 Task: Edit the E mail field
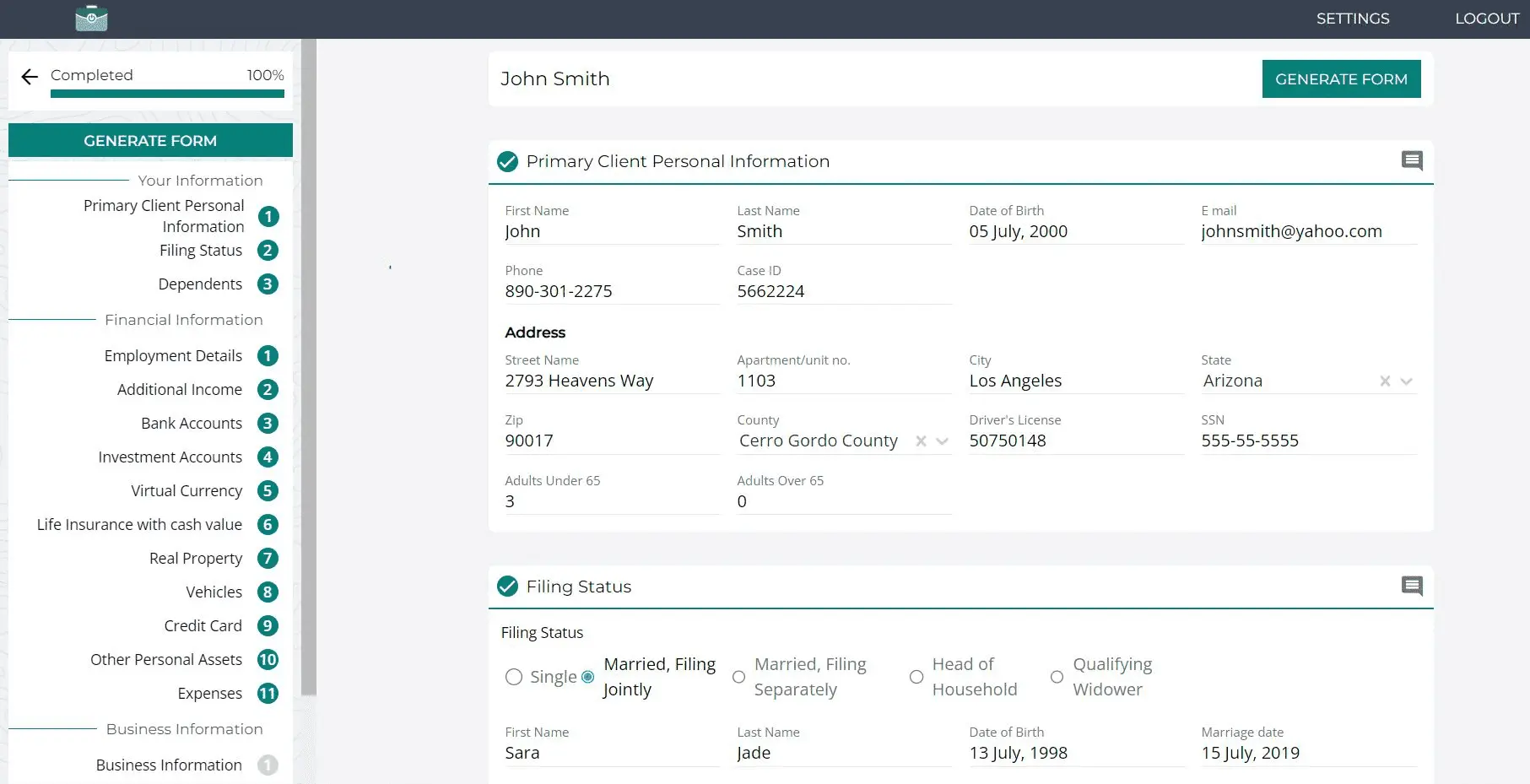coord(1308,232)
